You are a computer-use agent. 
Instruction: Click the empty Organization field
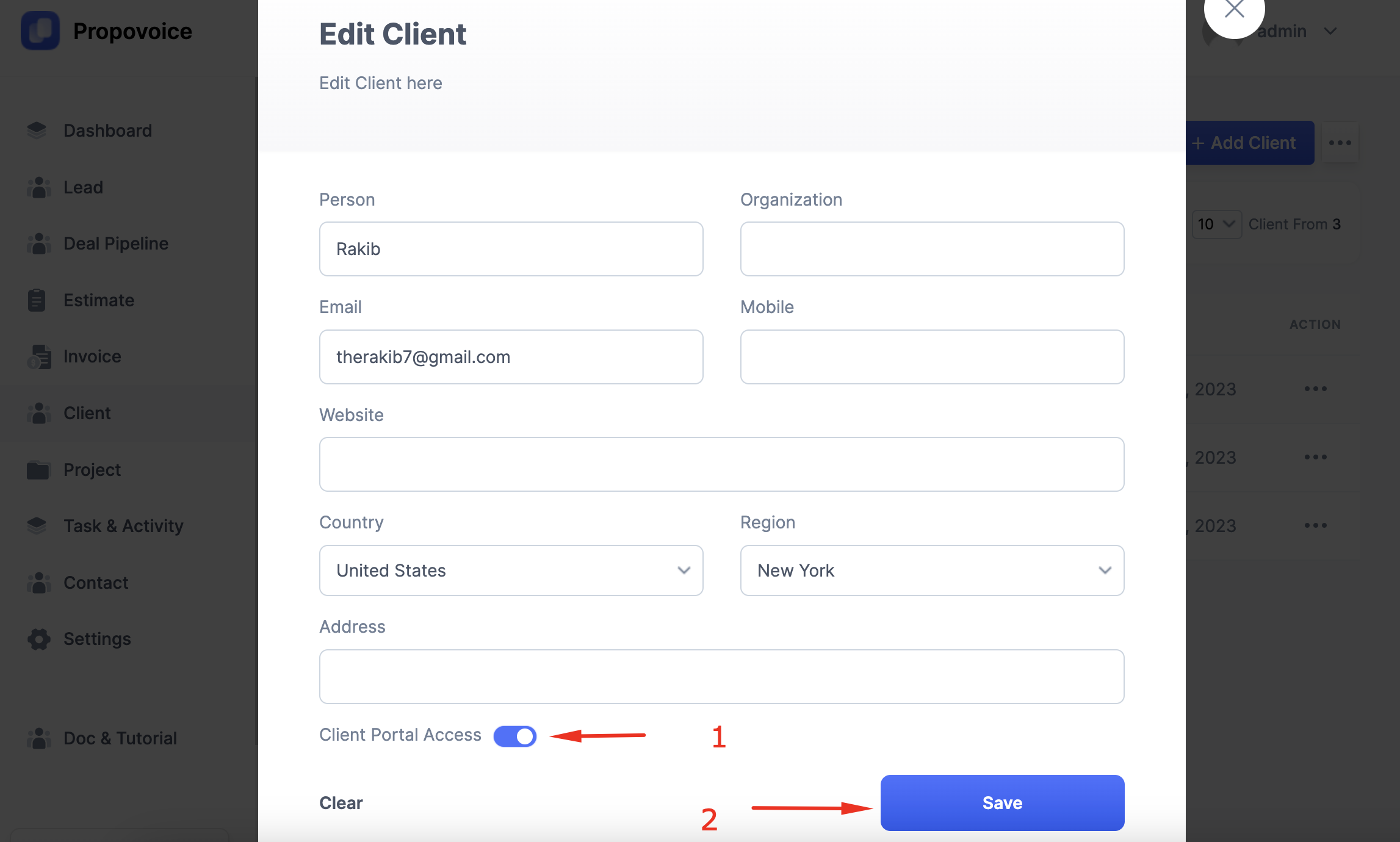pyautogui.click(x=933, y=249)
